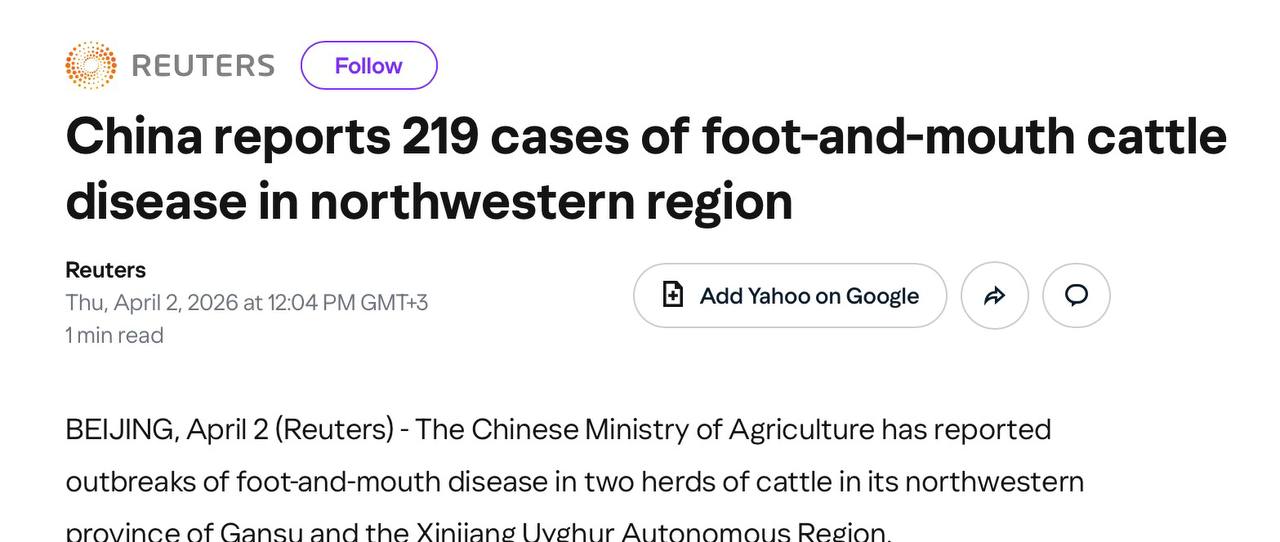The image size is (1280, 542).
Task: Click the Reuters orange sunburst logo
Action: pos(90,66)
